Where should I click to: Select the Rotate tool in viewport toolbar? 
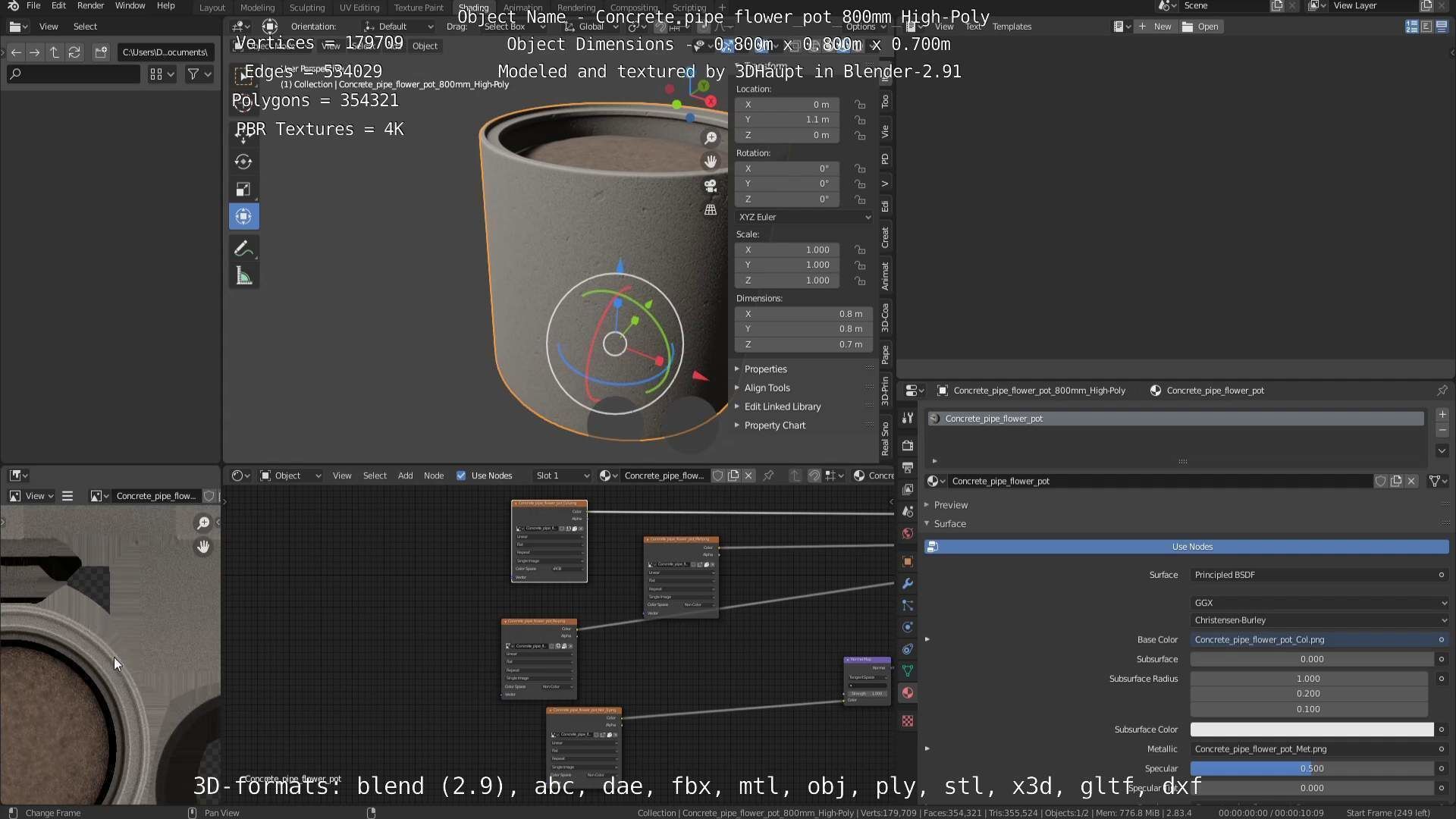point(243,162)
